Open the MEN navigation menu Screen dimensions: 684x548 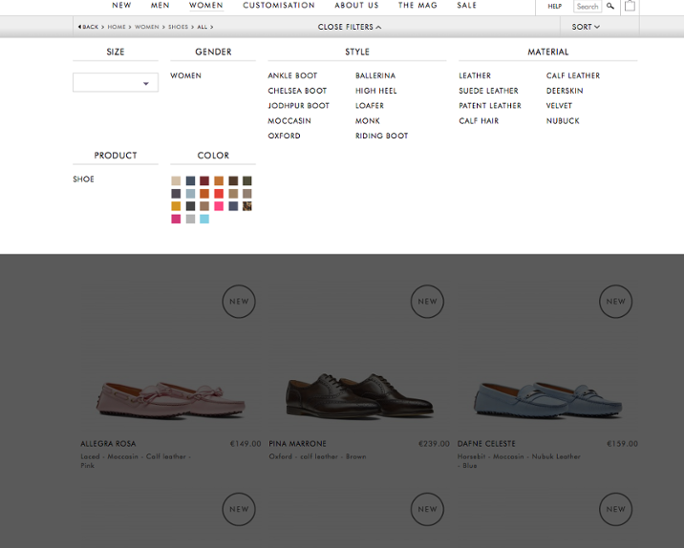pyautogui.click(x=160, y=5)
